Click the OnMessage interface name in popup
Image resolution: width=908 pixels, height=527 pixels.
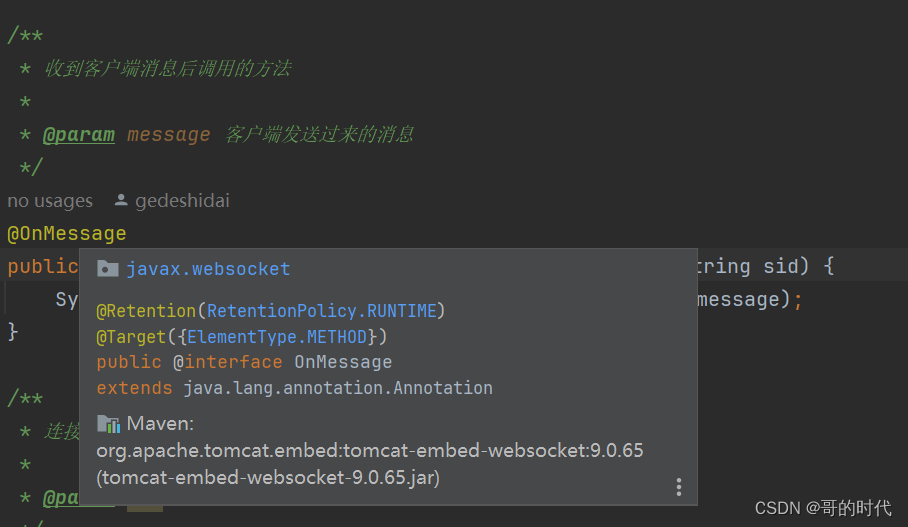point(343,362)
